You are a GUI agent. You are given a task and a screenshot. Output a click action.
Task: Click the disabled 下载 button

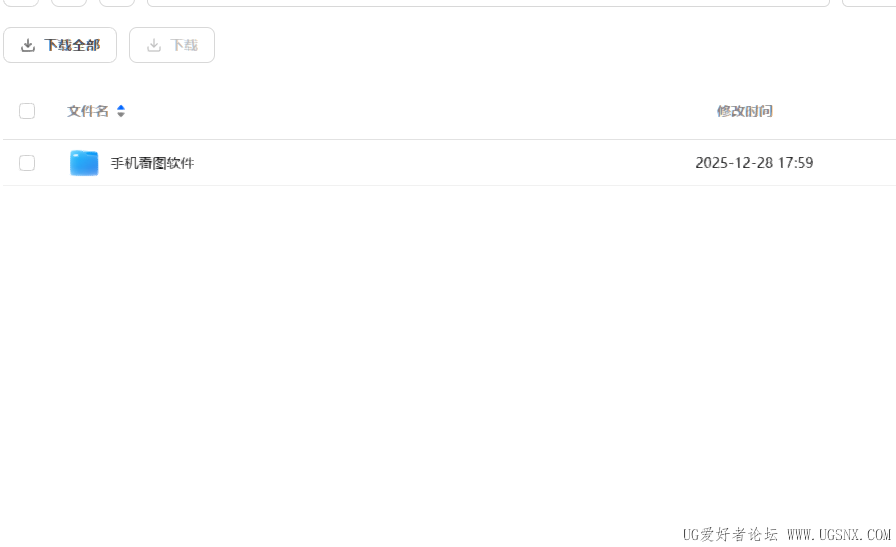[172, 45]
